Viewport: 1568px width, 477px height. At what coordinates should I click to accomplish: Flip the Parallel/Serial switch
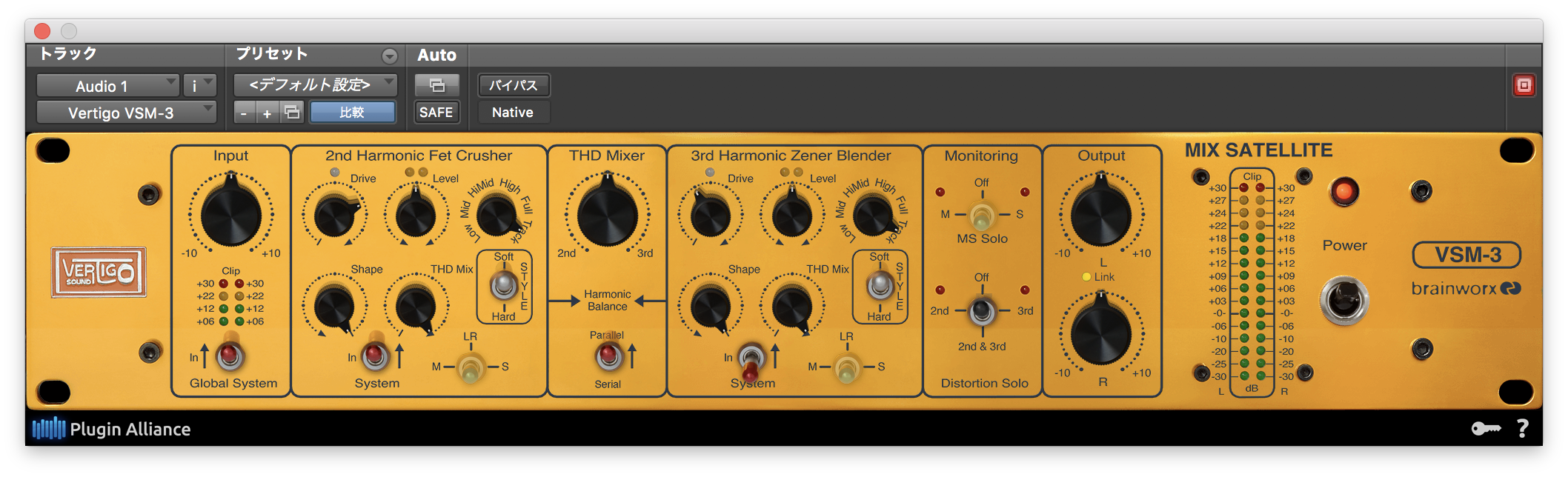pos(609,357)
